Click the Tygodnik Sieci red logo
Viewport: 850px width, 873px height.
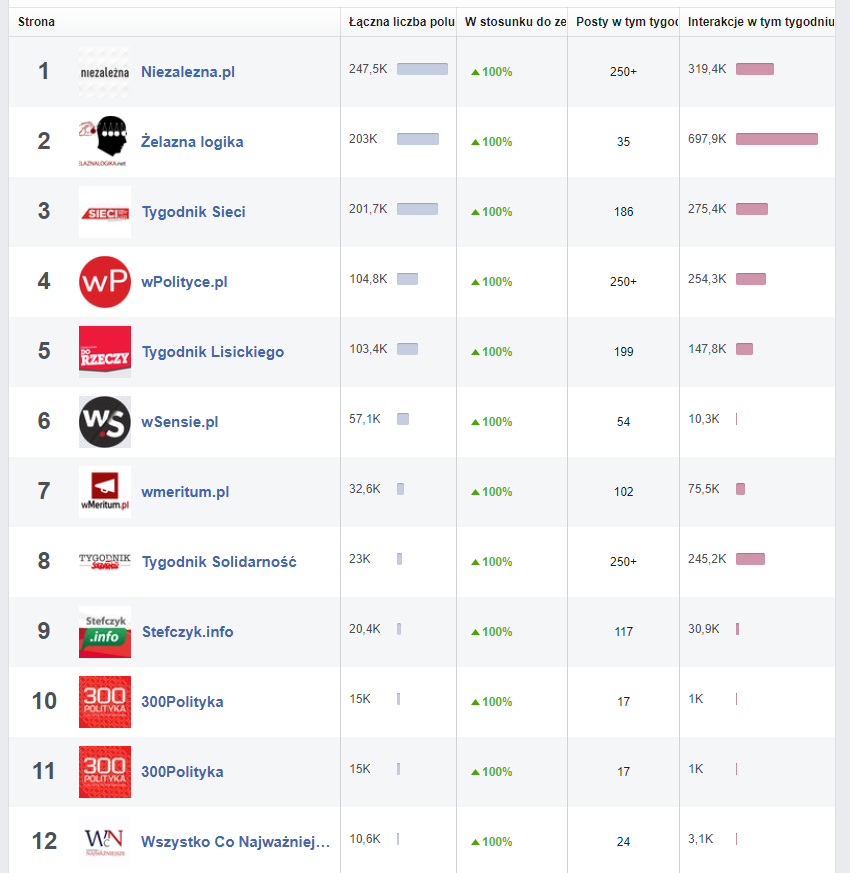[104, 212]
